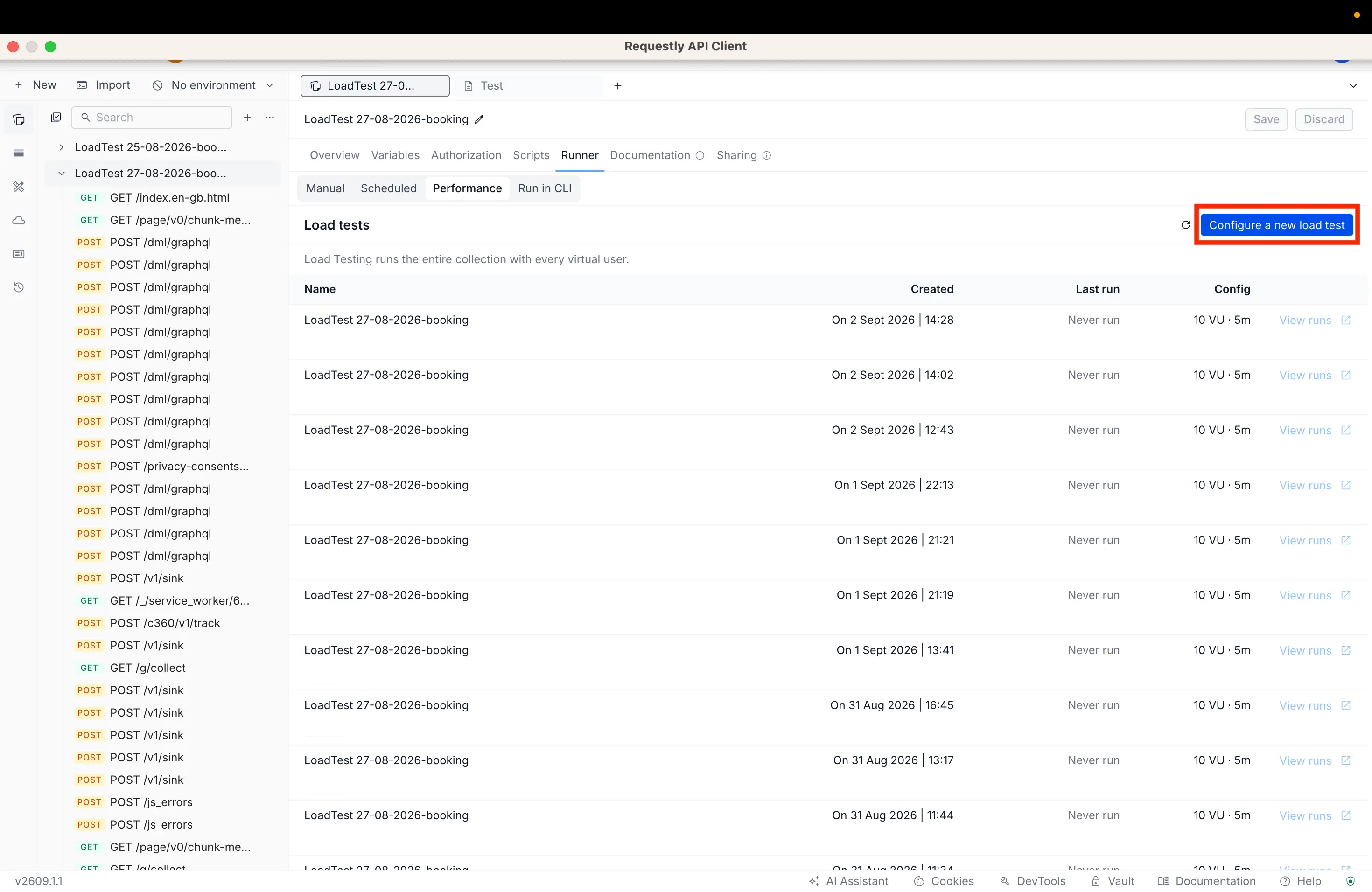Open external link icon for 22:13 row
The image size is (1372, 892).
tap(1346, 485)
